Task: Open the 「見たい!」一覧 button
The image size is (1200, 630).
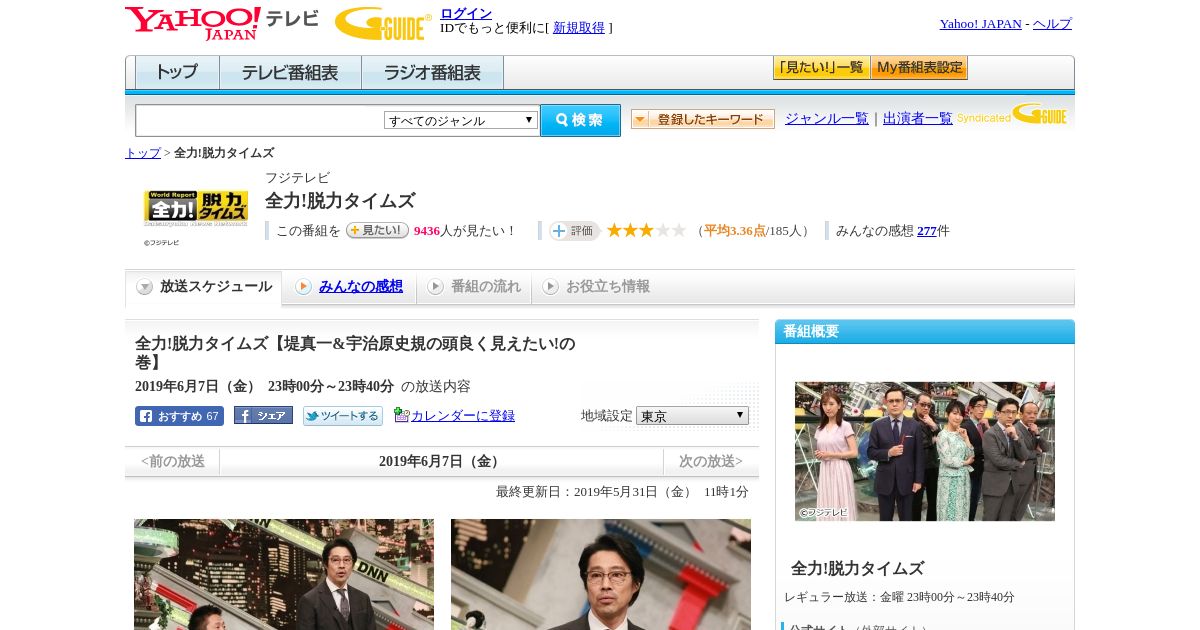Action: (x=821, y=68)
